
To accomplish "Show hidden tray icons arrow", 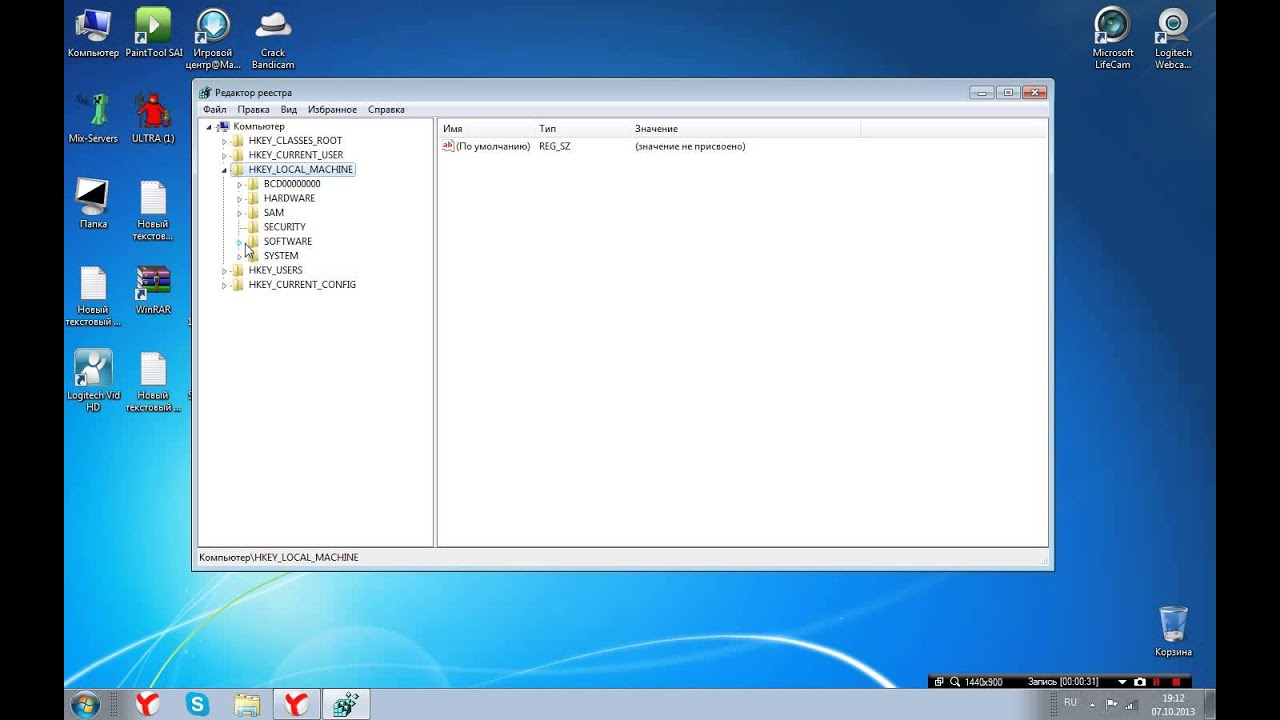I will [x=1090, y=703].
